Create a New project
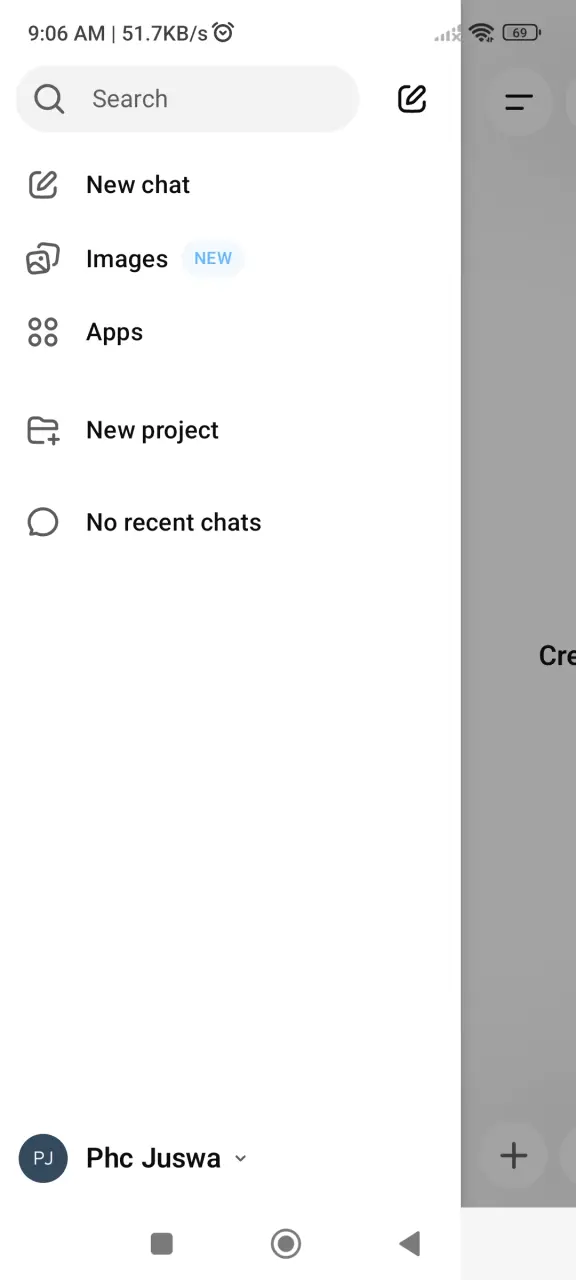This screenshot has height=1280, width=576. point(152,430)
